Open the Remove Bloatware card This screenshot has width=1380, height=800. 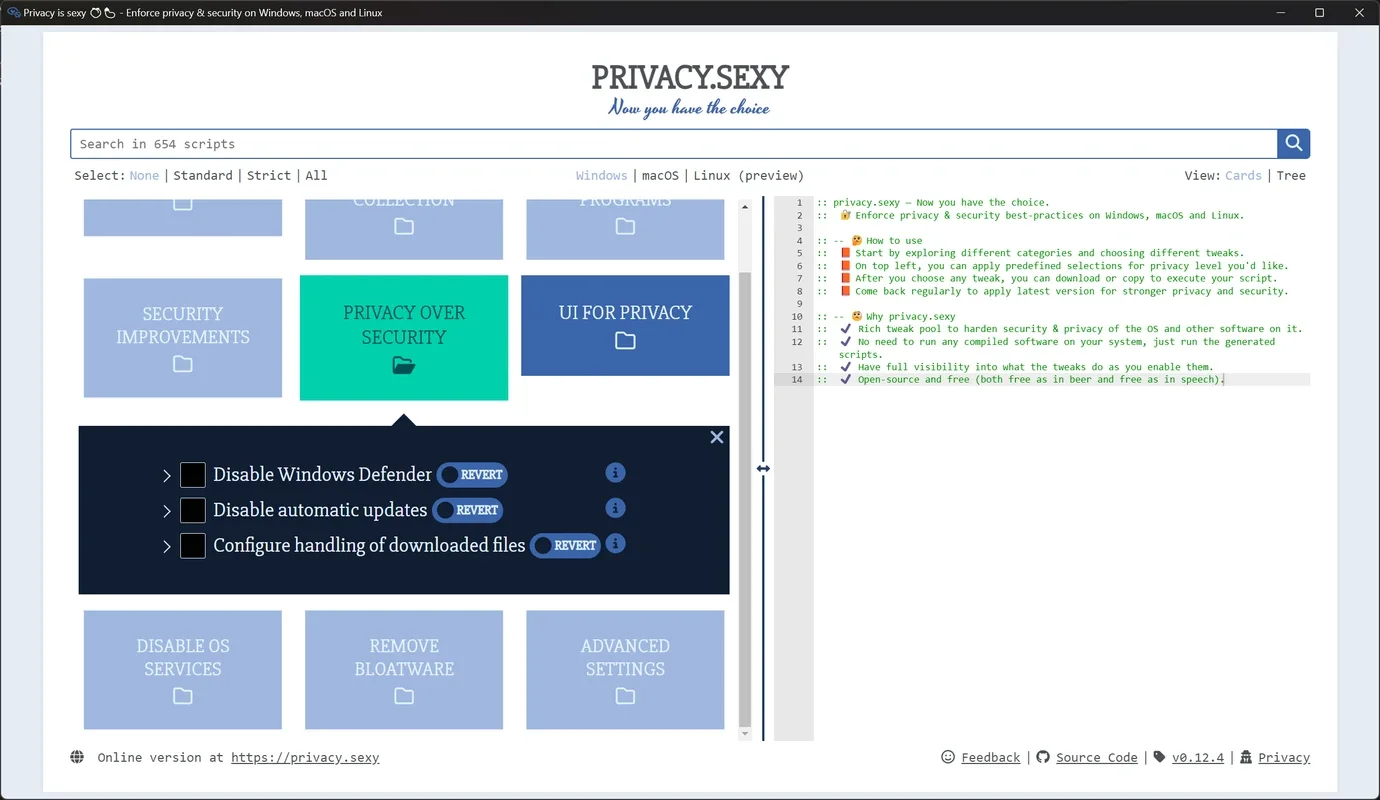[404, 670]
